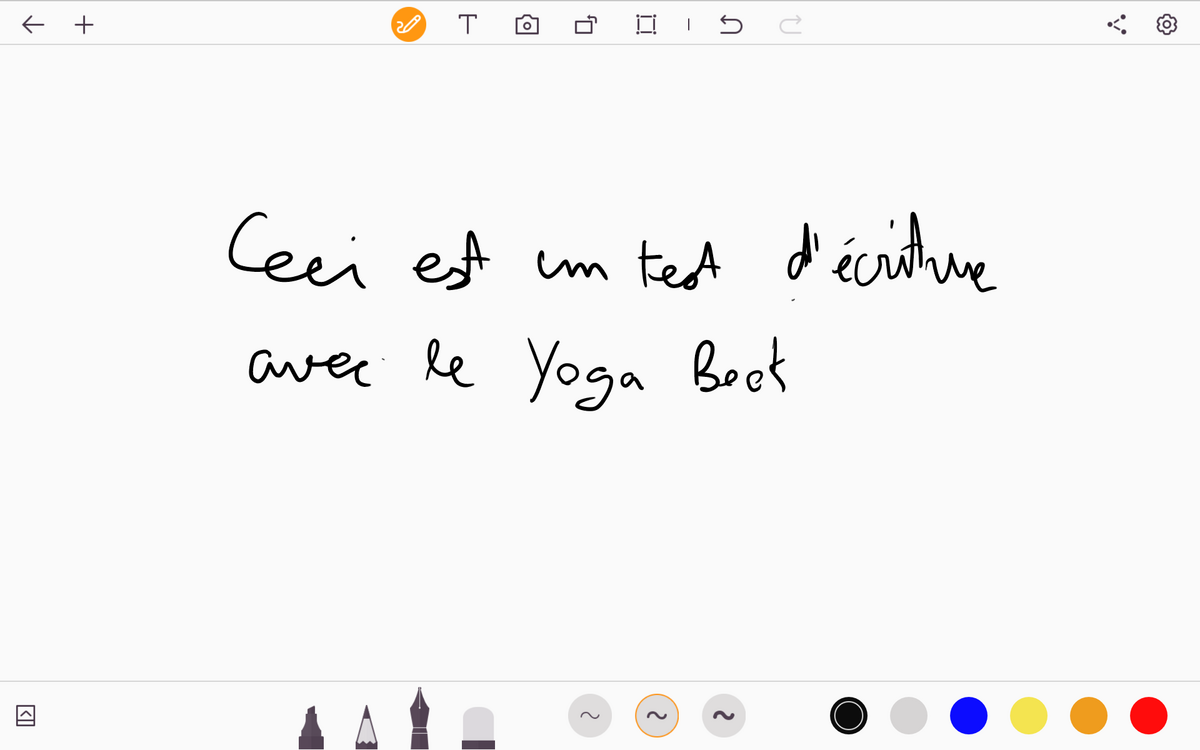This screenshot has width=1200, height=750.
Task: Set medium stroke thickness
Action: 657,715
